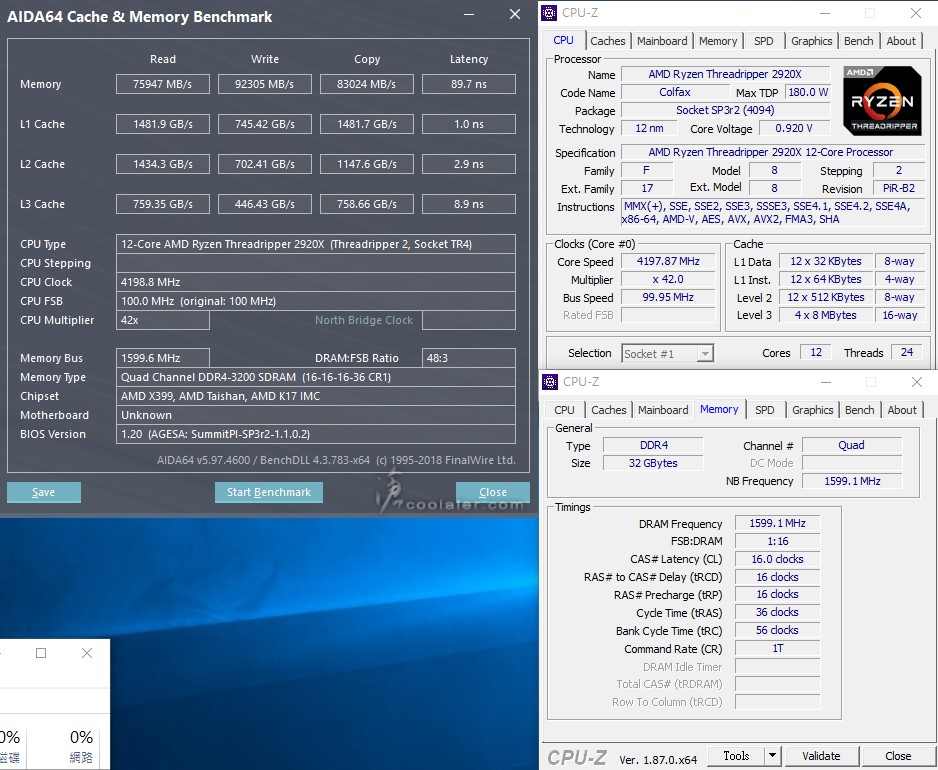Screen dimensions: 938x770
Task: Open Graphics tab in bottom CPU-Z window
Action: point(812,410)
